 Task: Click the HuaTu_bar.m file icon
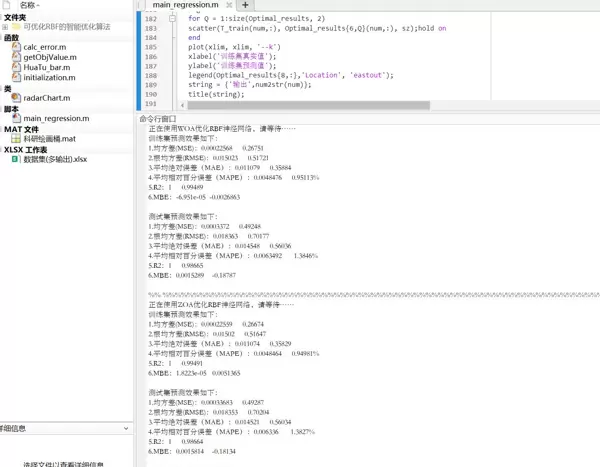[16, 67]
